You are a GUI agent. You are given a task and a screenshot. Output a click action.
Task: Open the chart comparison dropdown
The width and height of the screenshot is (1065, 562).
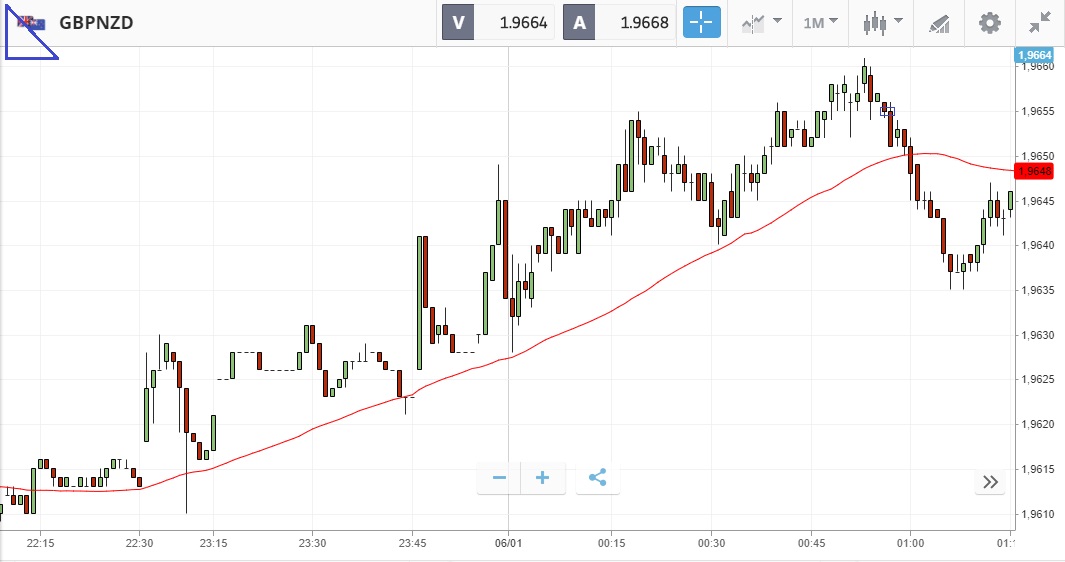[761, 22]
